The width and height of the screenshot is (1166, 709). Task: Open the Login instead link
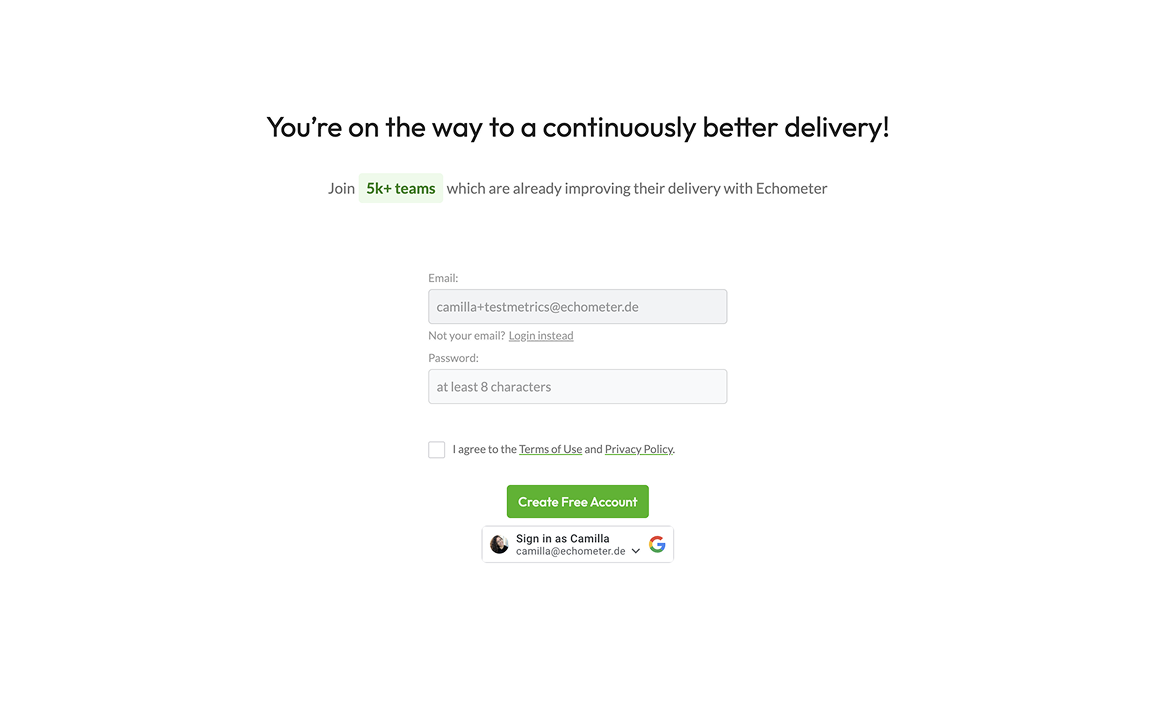tap(541, 336)
